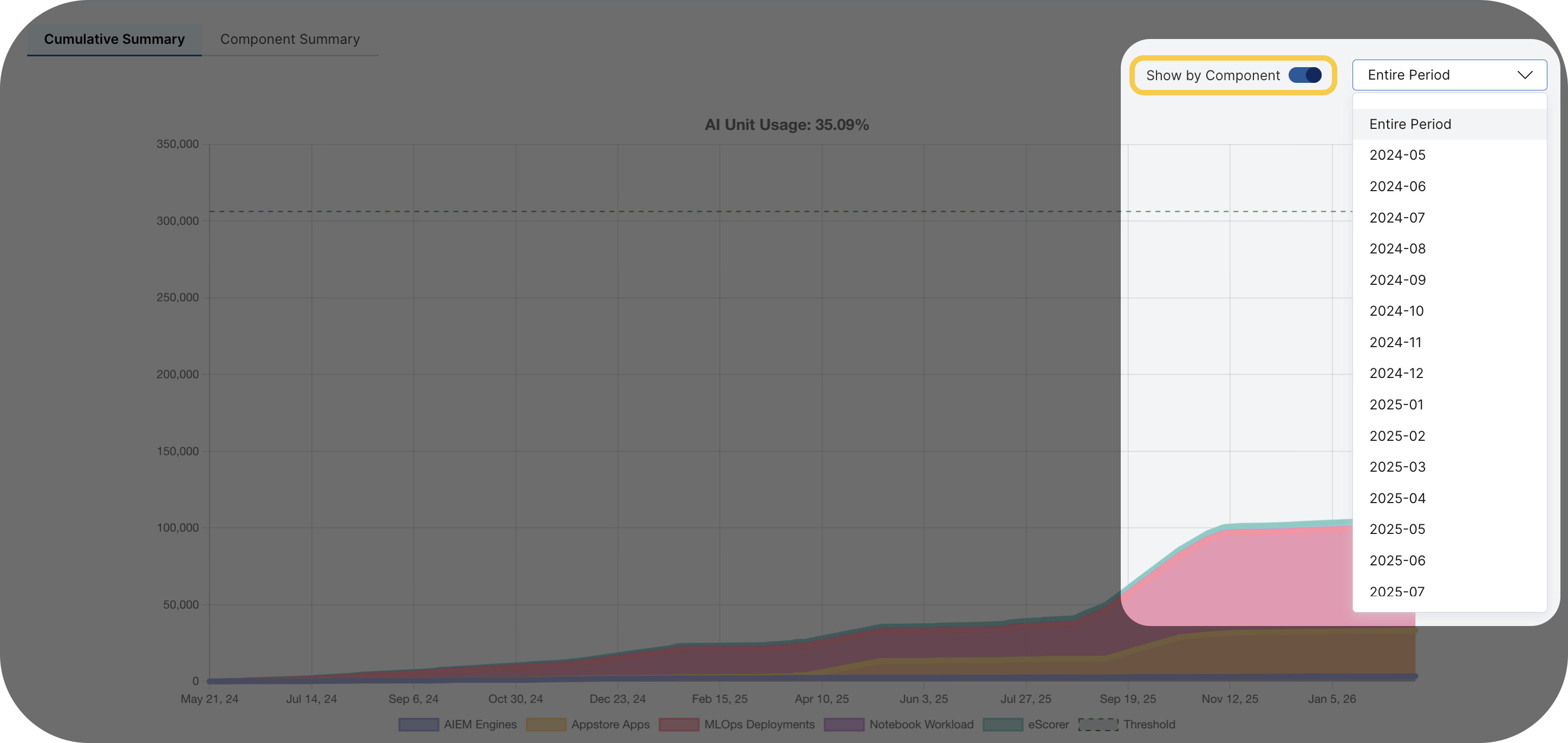Click the dropdown chevron next to Entire Period

pos(1525,75)
